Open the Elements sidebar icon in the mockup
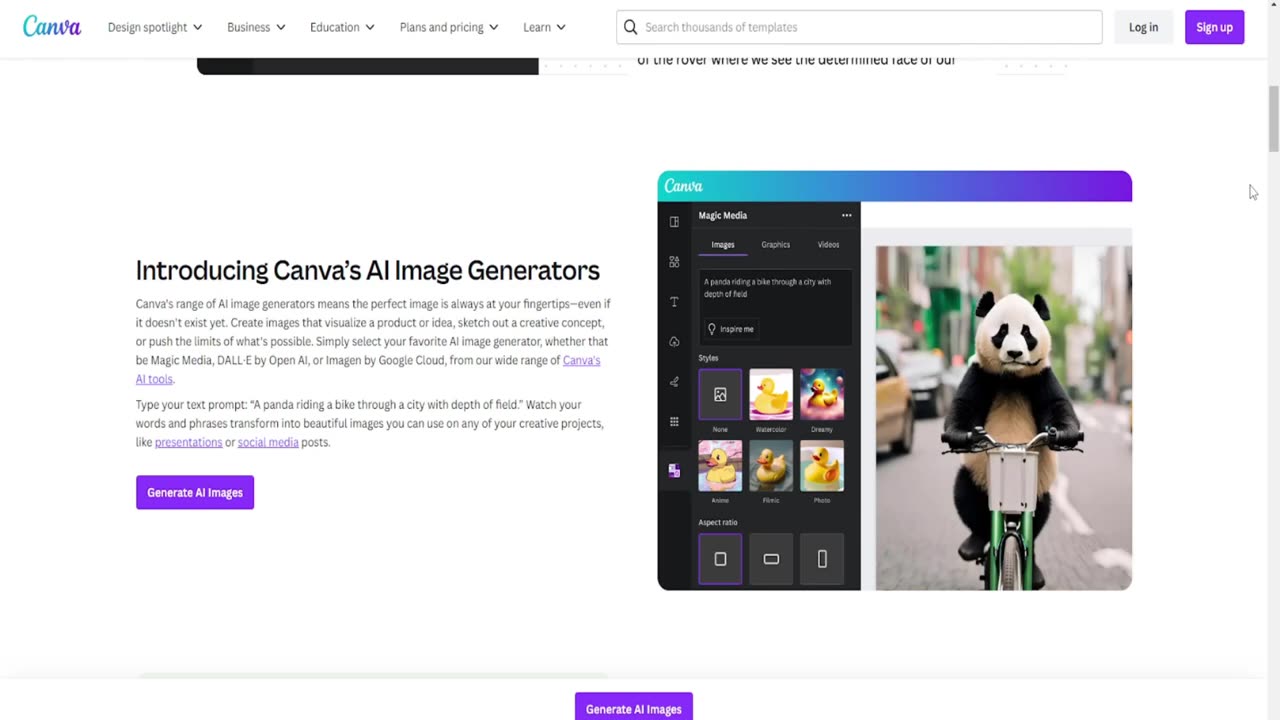The height and width of the screenshot is (720, 1280). 674,262
